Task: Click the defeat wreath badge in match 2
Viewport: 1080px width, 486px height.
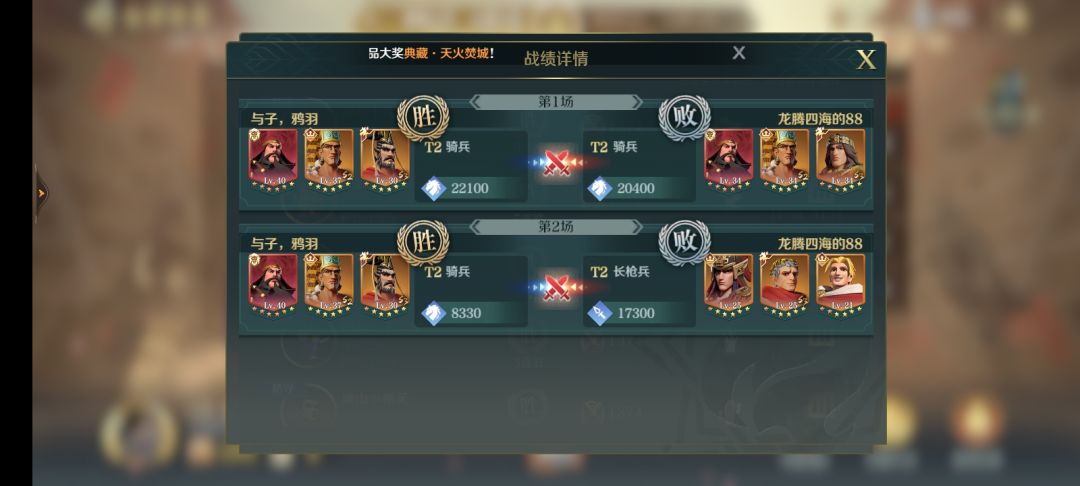Action: pyautogui.click(x=684, y=242)
